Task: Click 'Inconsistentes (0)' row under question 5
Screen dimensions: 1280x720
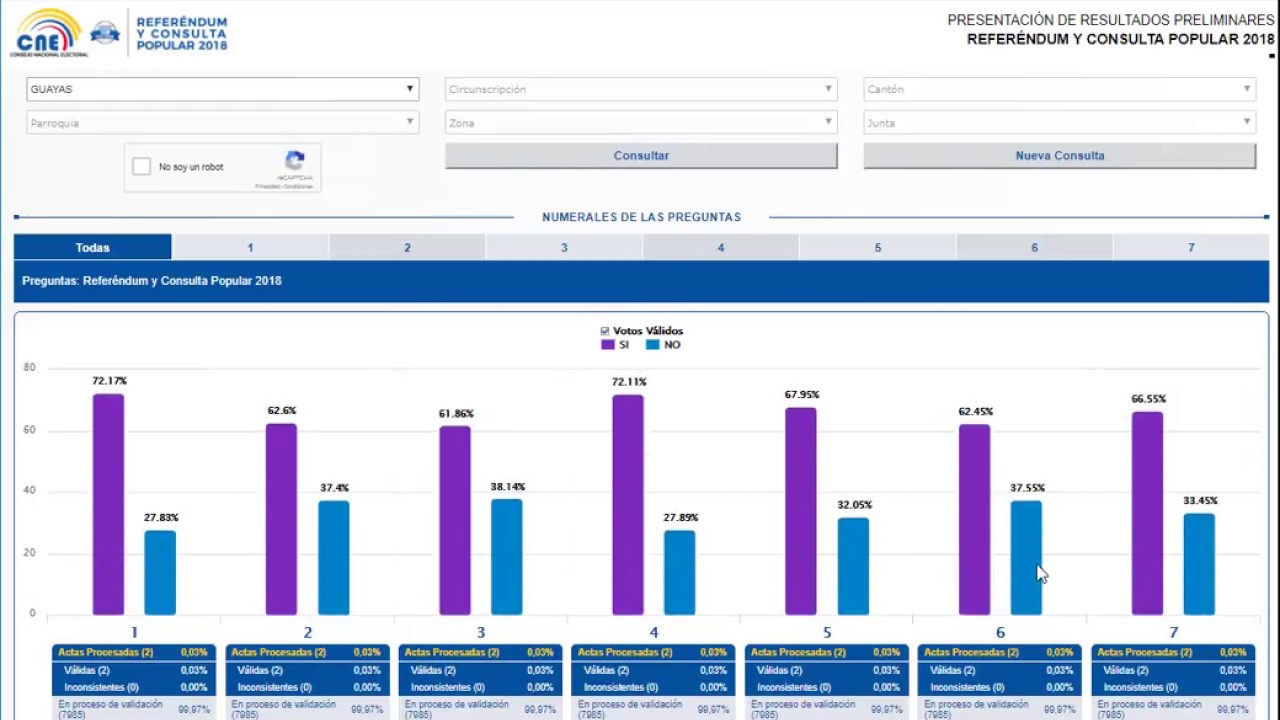Action: tap(828, 688)
